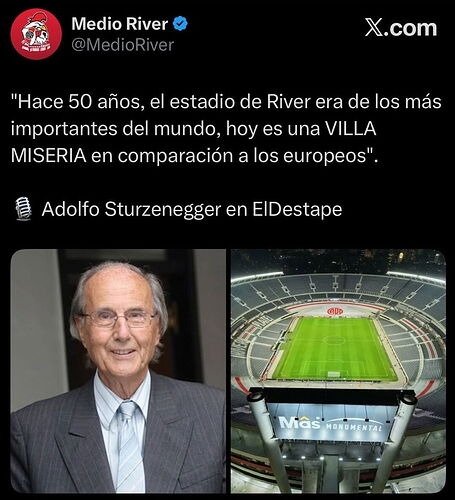Viewport: 455px width, 500px height.
Task: Click the man's glasses in portrait
Action: tap(120, 319)
